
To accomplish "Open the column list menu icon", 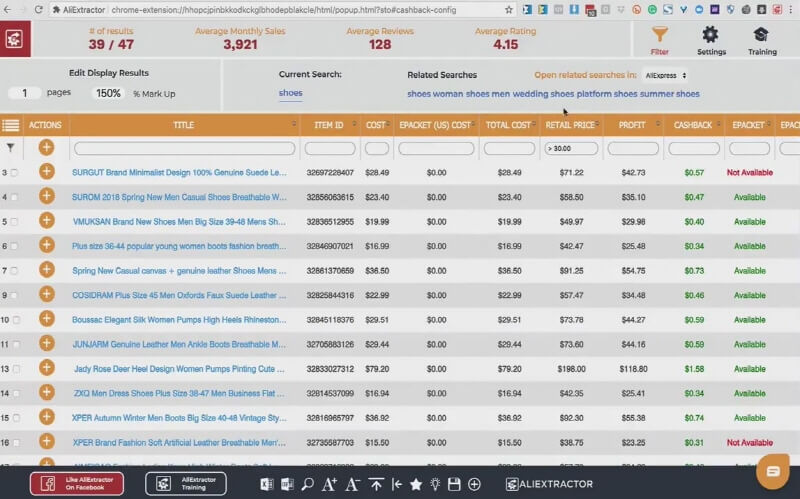I will pos(10,125).
